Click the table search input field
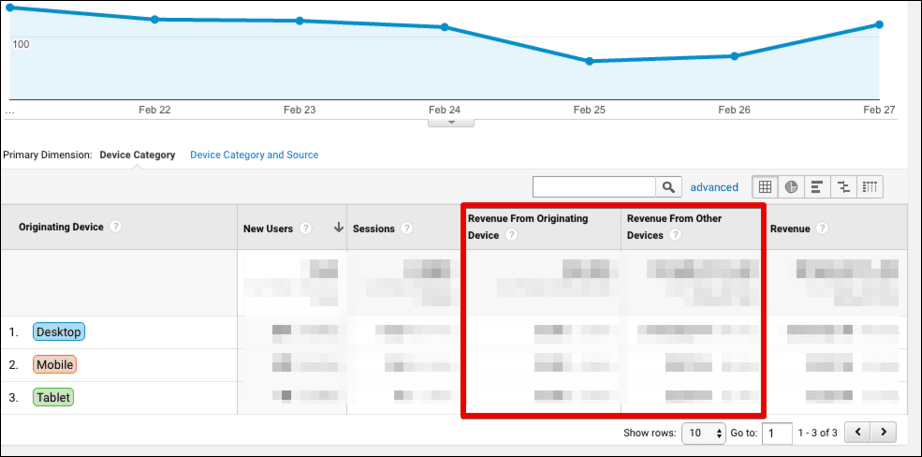Image resolution: width=922 pixels, height=457 pixels. (x=594, y=187)
